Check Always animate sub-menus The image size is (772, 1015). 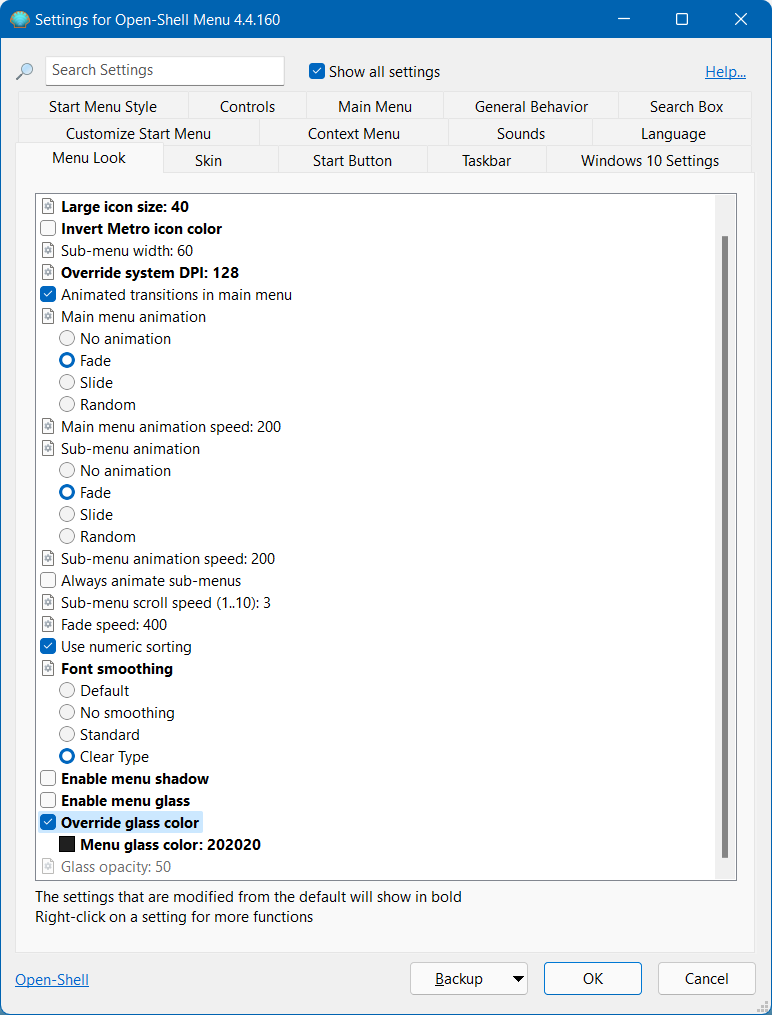coord(48,581)
